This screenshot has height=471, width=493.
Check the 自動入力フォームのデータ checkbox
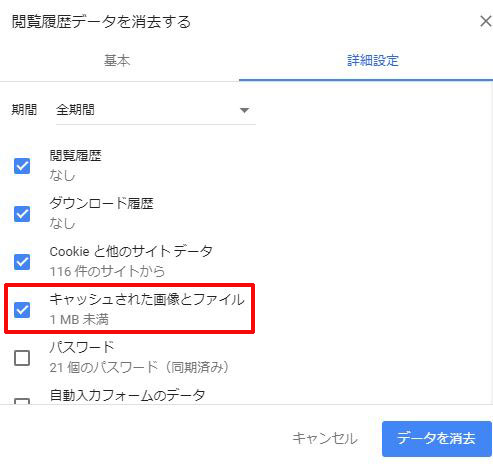click(x=22, y=401)
